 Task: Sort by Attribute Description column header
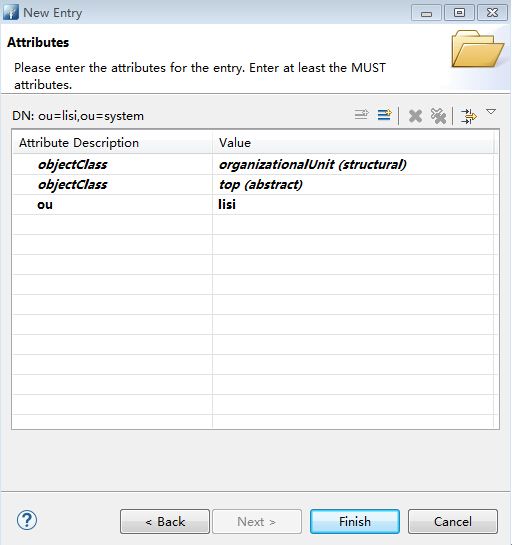point(112,143)
